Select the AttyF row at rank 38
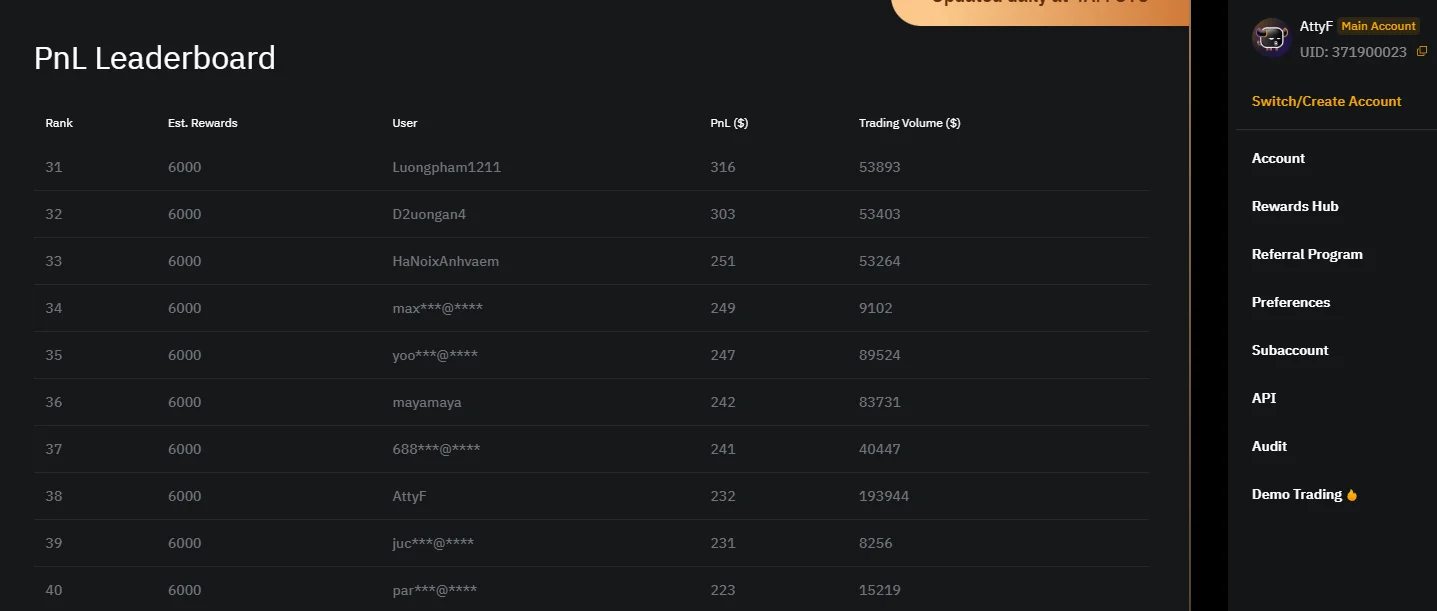The image size is (1437, 611). (x=410, y=496)
